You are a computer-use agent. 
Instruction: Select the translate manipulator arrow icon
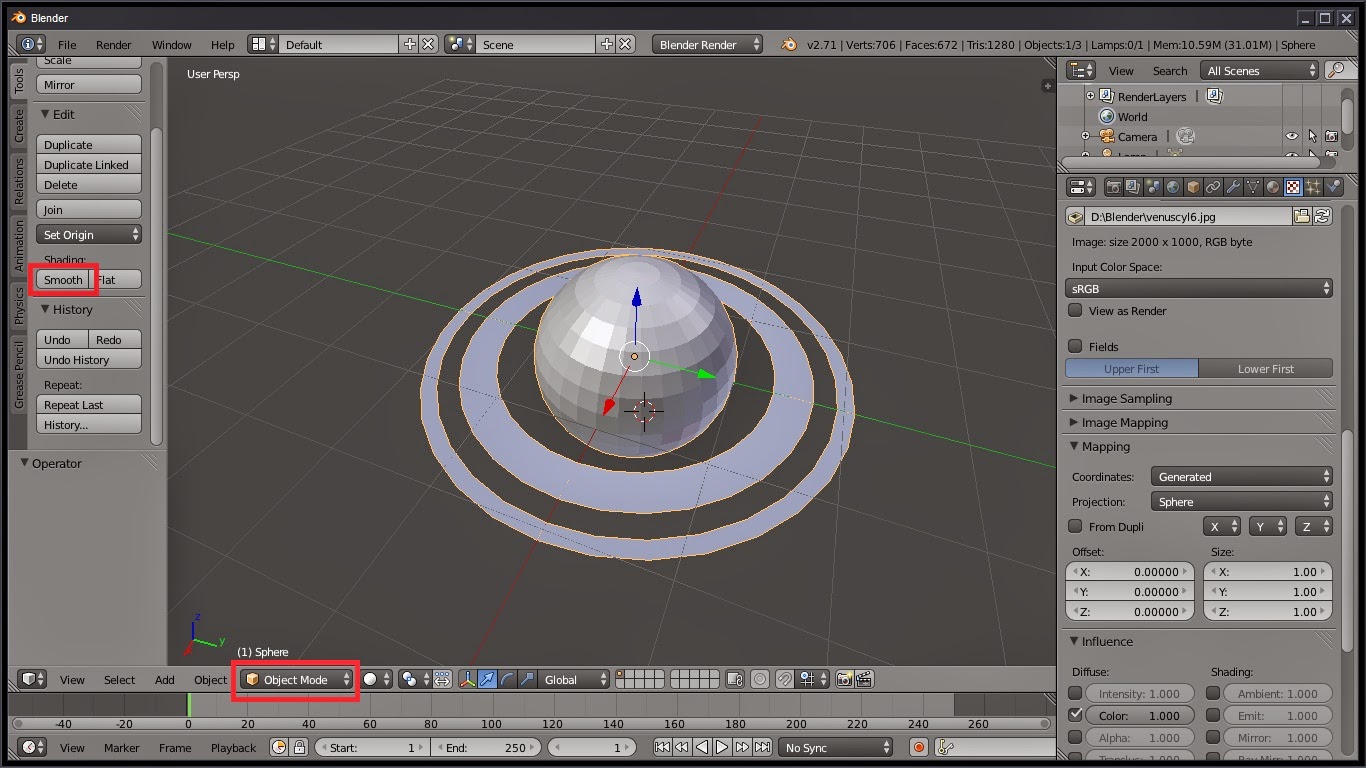coord(487,679)
